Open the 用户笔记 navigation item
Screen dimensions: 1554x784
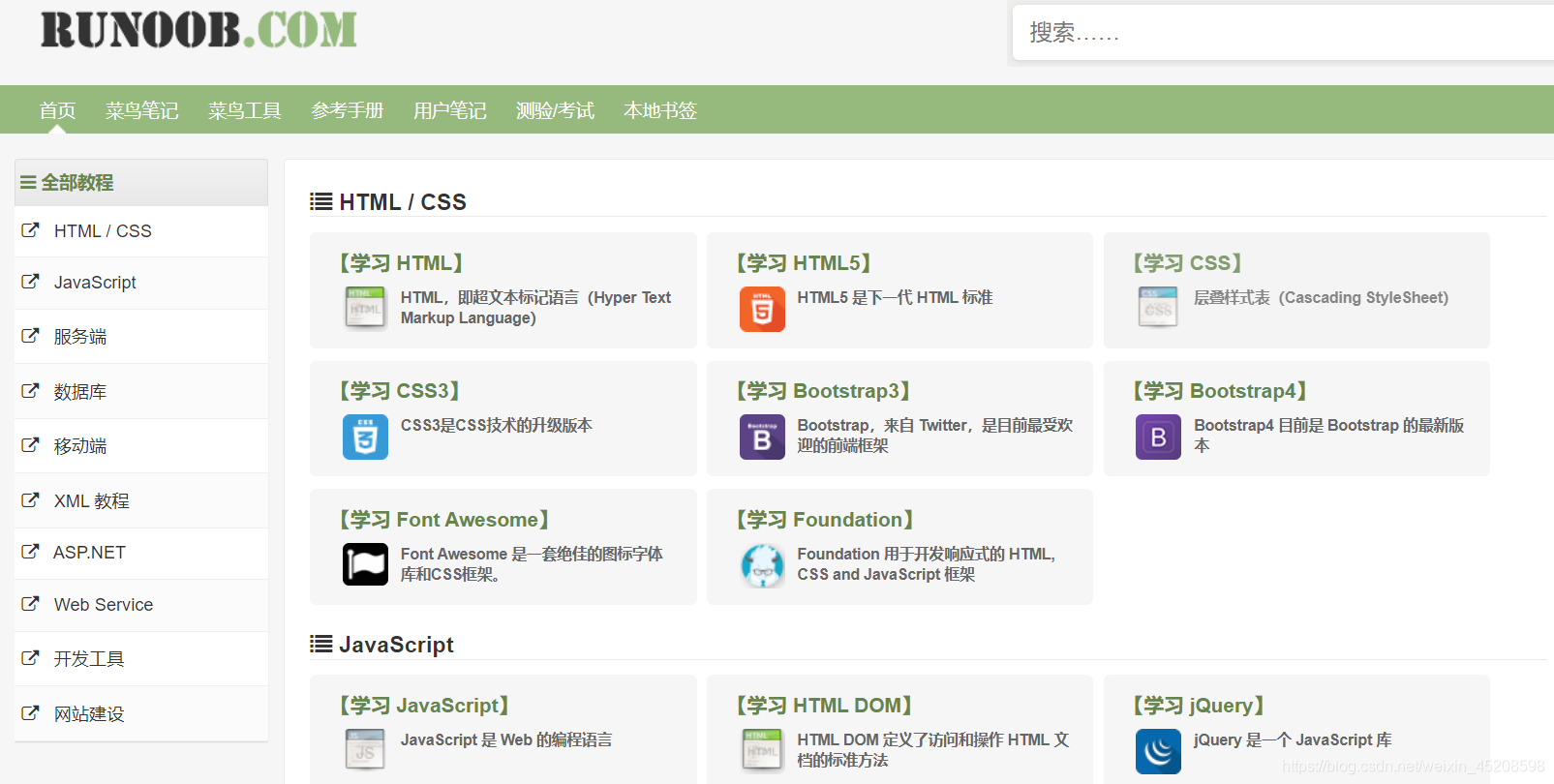tap(449, 110)
